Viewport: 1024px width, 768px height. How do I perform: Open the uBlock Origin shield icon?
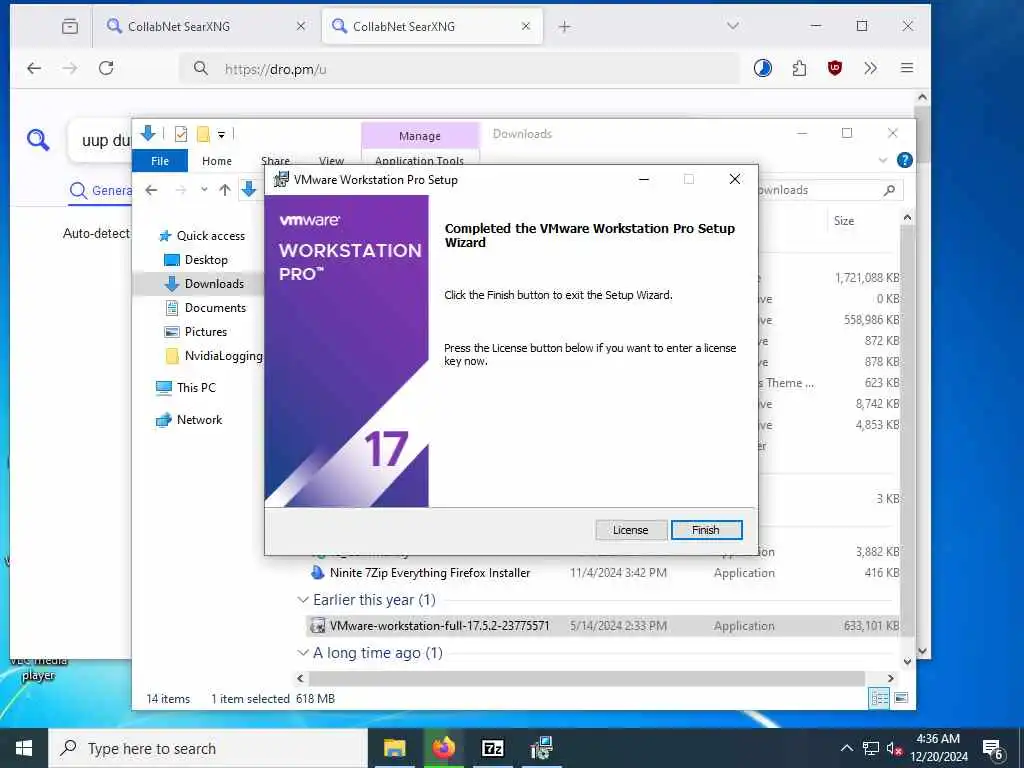pyautogui.click(x=835, y=68)
